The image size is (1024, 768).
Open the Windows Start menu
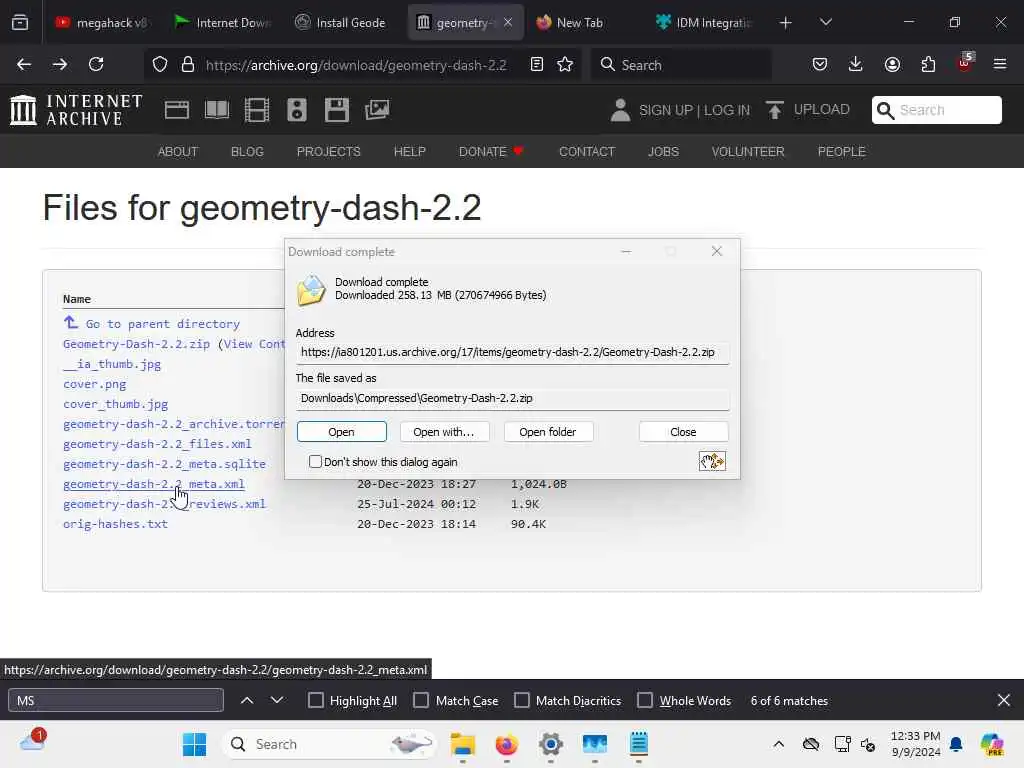point(194,744)
